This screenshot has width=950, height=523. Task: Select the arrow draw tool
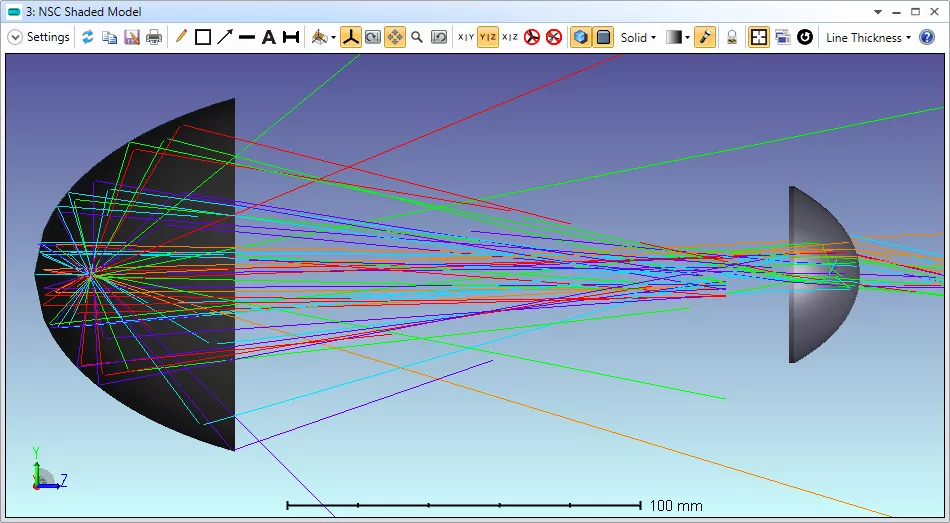(x=225, y=37)
